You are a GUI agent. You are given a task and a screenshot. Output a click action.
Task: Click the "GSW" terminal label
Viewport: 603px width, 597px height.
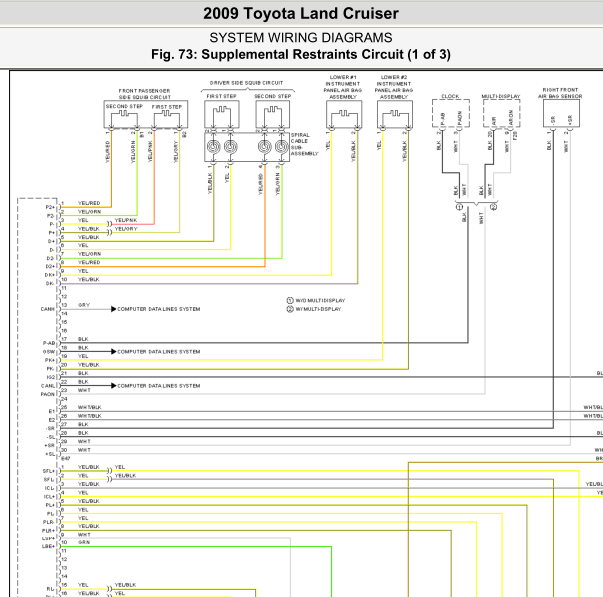tap(49, 352)
